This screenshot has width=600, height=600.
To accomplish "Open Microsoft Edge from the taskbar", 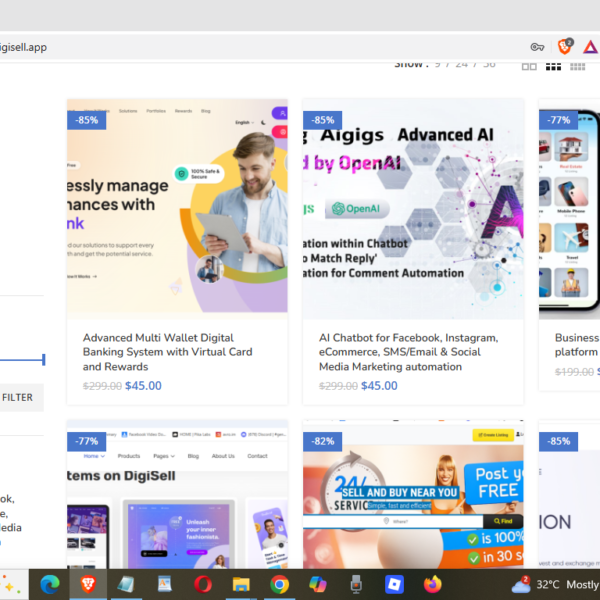I will pos(50,585).
